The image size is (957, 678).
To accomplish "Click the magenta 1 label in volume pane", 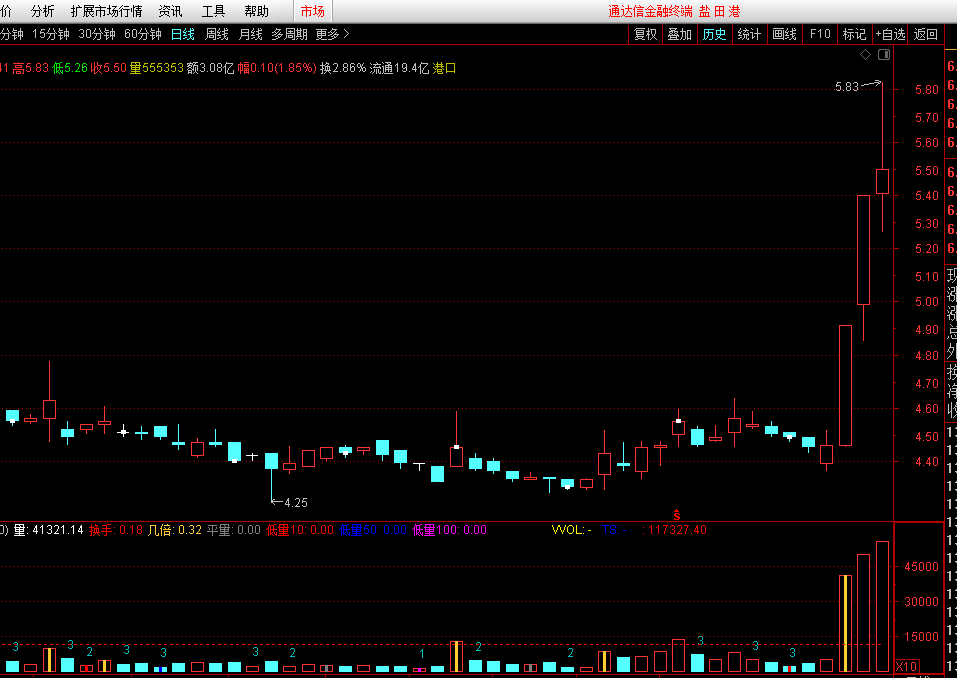I will pos(421,654).
